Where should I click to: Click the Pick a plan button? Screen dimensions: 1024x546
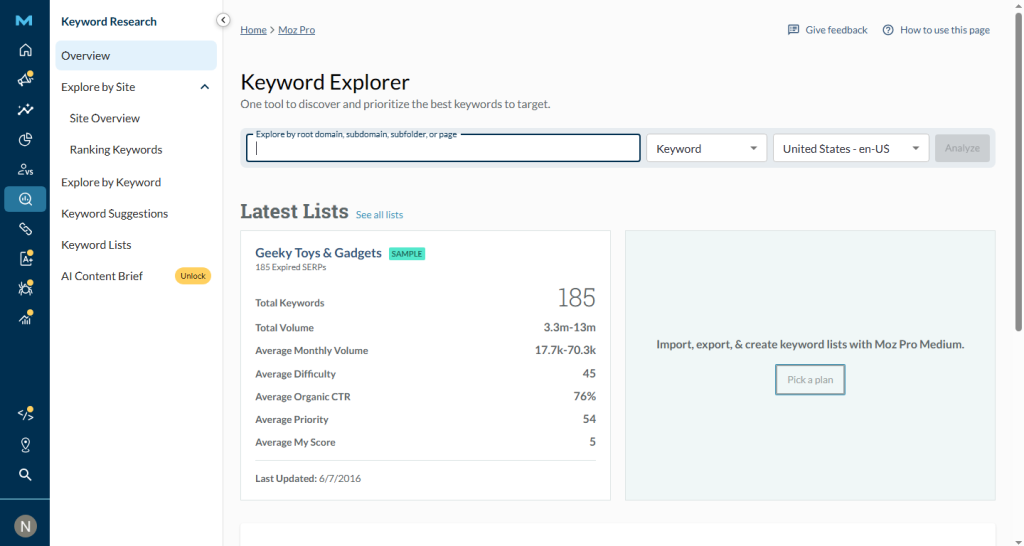[810, 379]
